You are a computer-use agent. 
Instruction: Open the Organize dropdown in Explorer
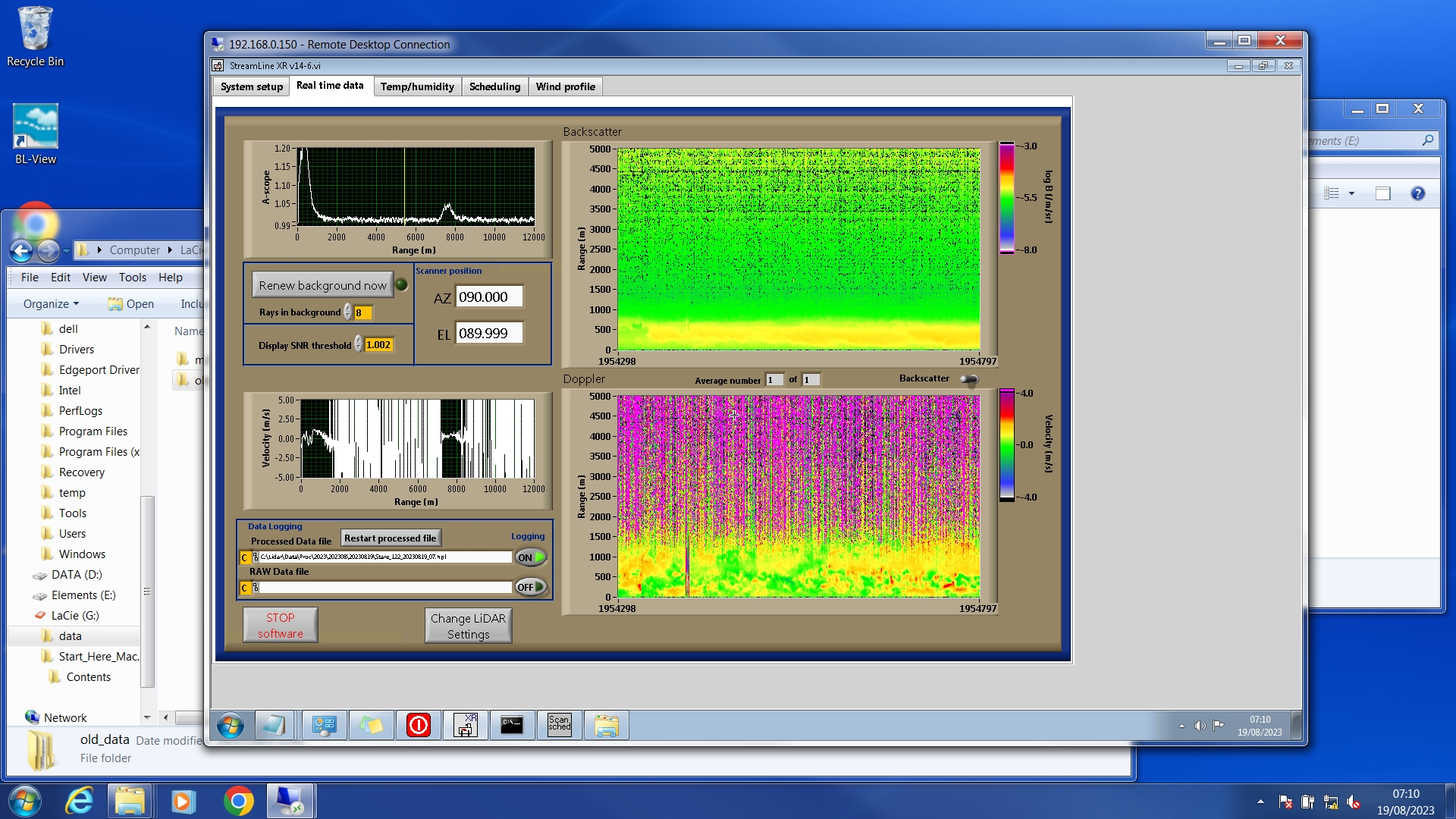click(51, 304)
